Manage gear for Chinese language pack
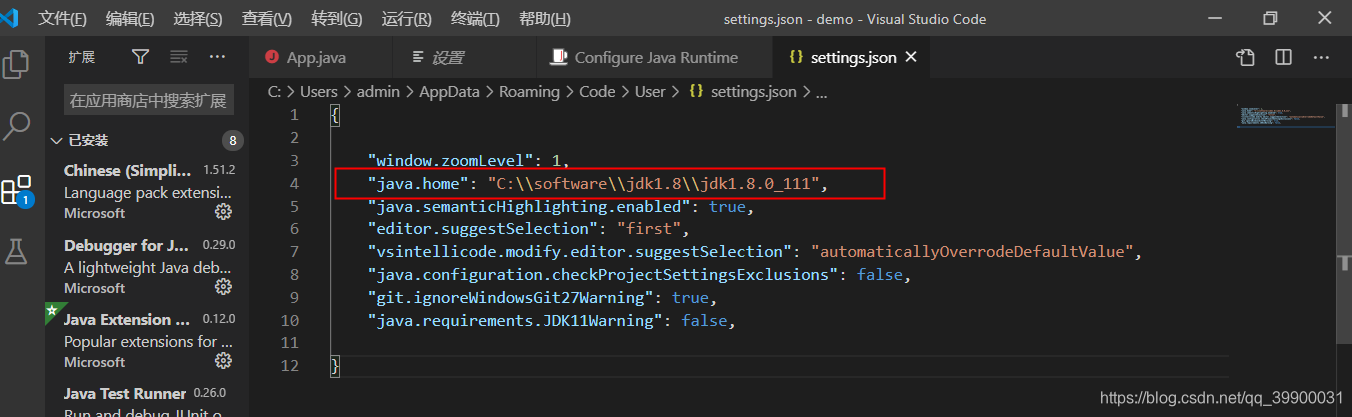 224,212
